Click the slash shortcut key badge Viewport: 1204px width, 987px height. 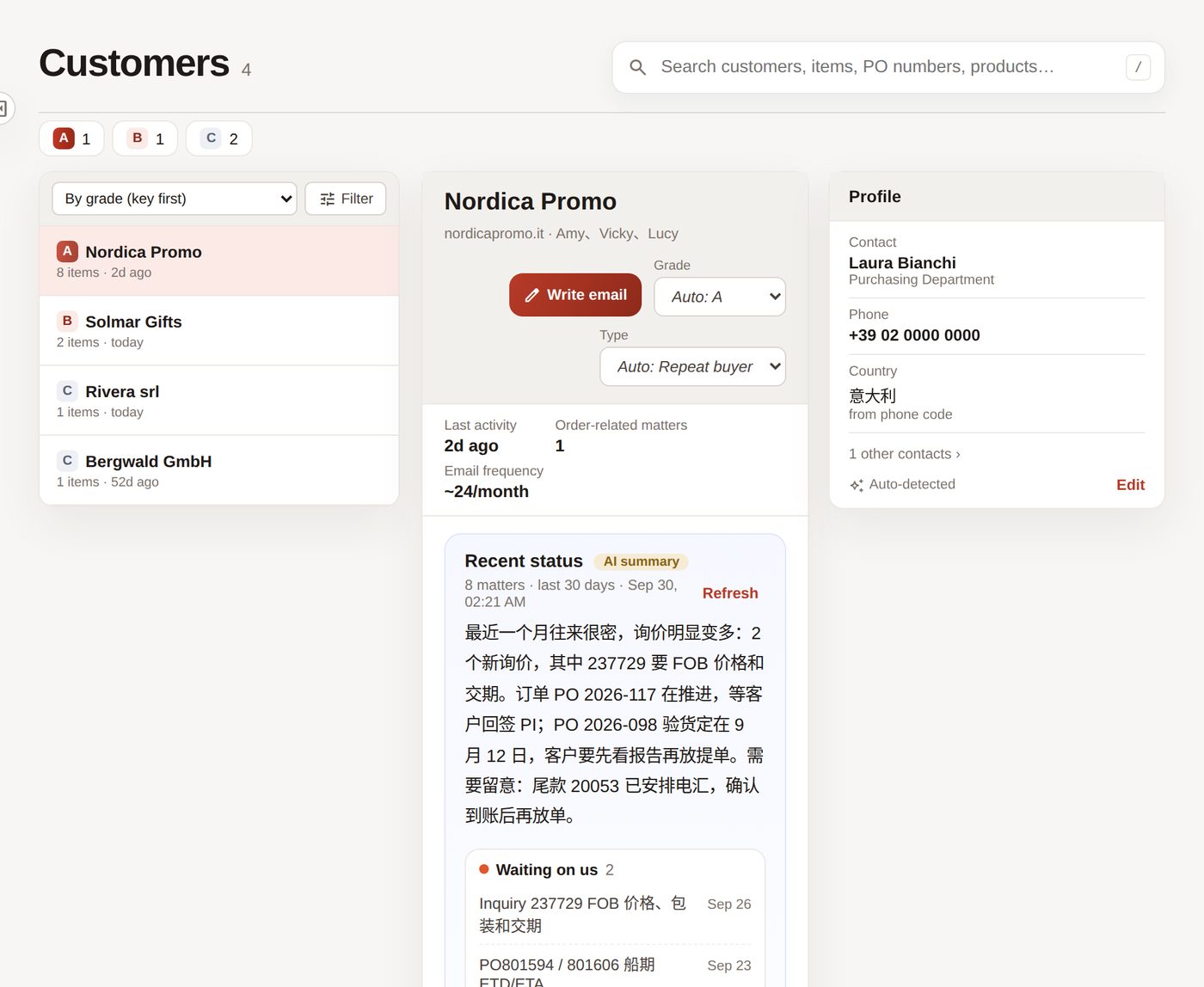pyautogui.click(x=1138, y=67)
